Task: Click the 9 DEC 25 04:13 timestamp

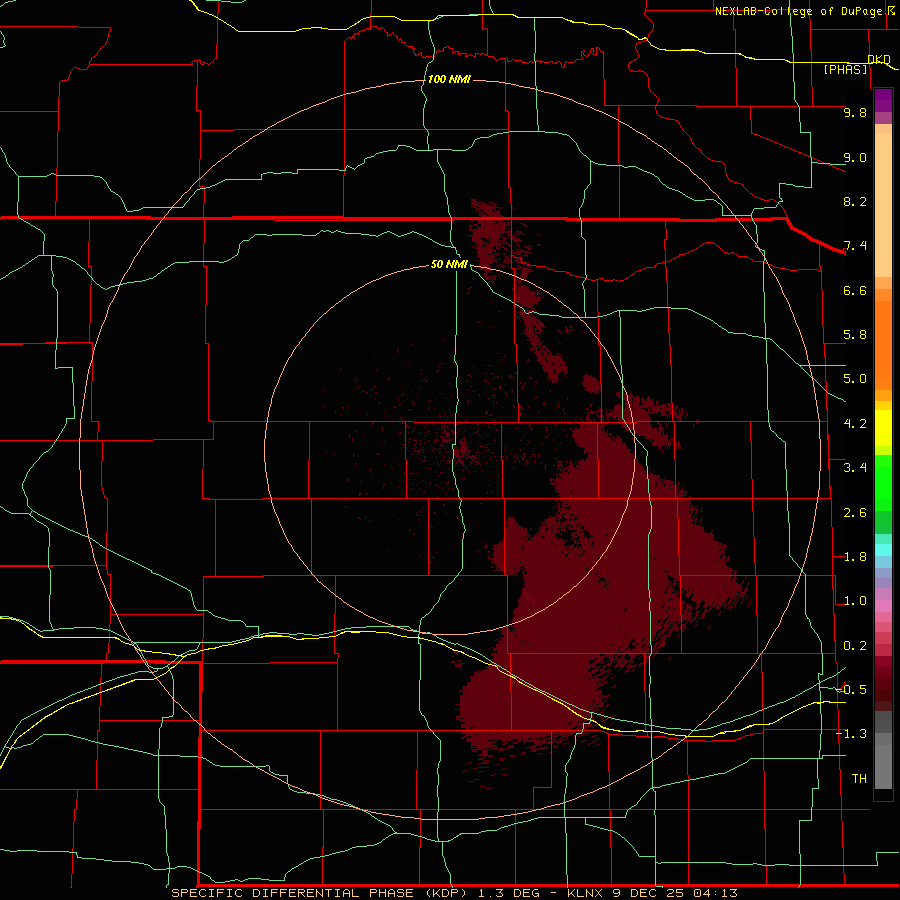Action: [674, 893]
